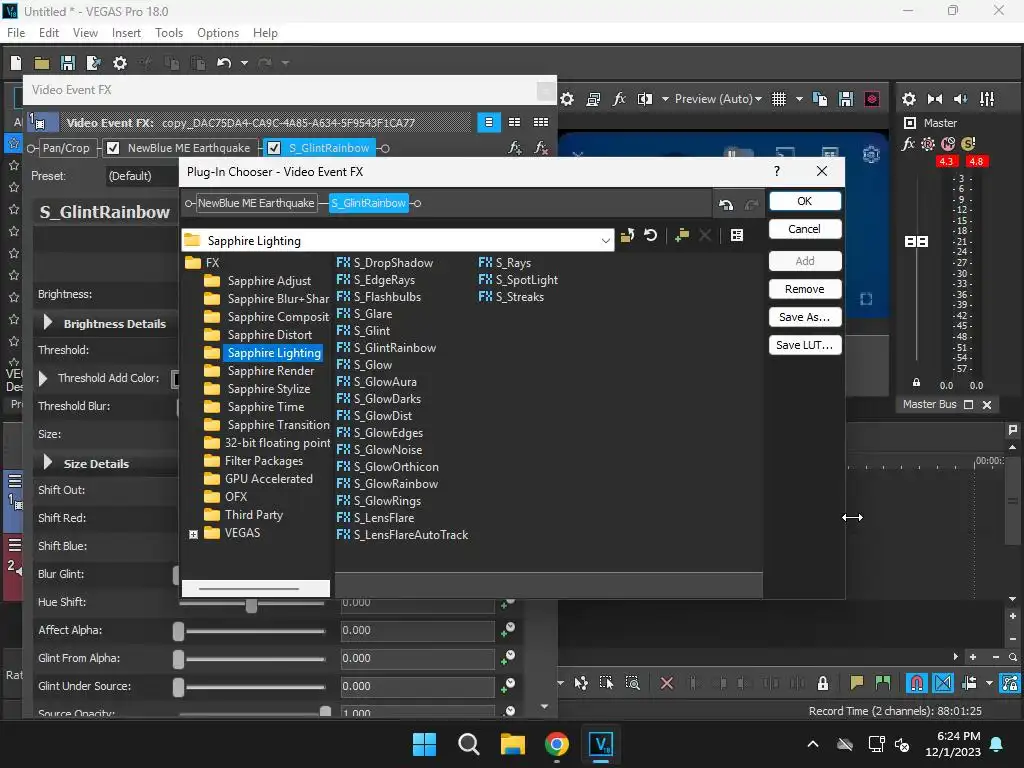Select detailed list view in Video Event FX
This screenshot has width=1024, height=768.
tap(488, 122)
